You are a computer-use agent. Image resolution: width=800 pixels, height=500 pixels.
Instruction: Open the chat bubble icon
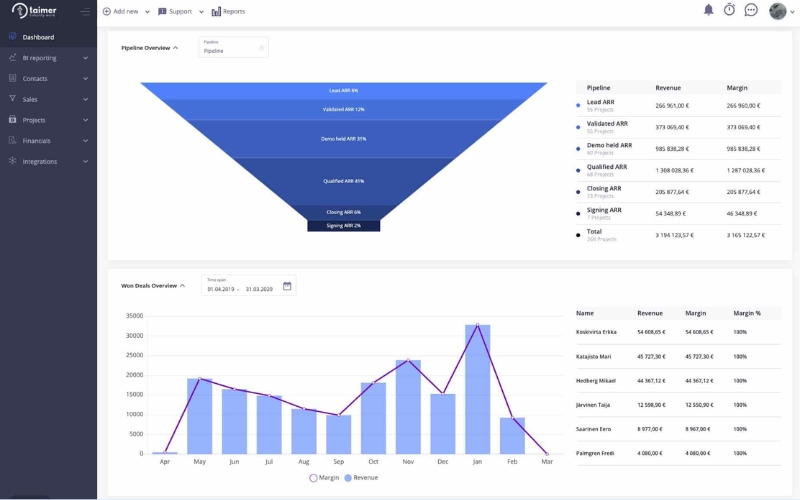coord(751,10)
